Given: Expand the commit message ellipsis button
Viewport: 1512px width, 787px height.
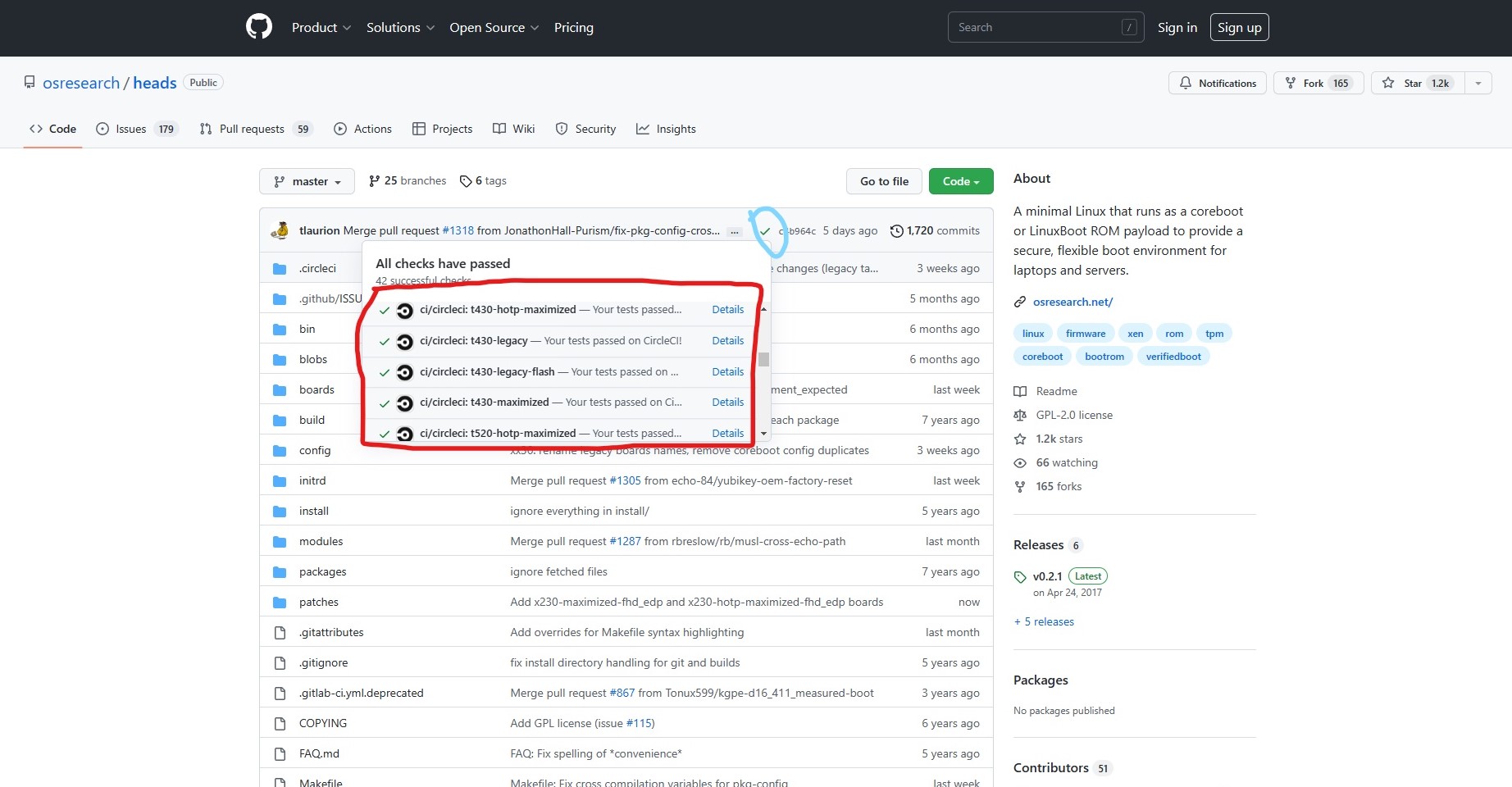Looking at the screenshot, I should 735,232.
